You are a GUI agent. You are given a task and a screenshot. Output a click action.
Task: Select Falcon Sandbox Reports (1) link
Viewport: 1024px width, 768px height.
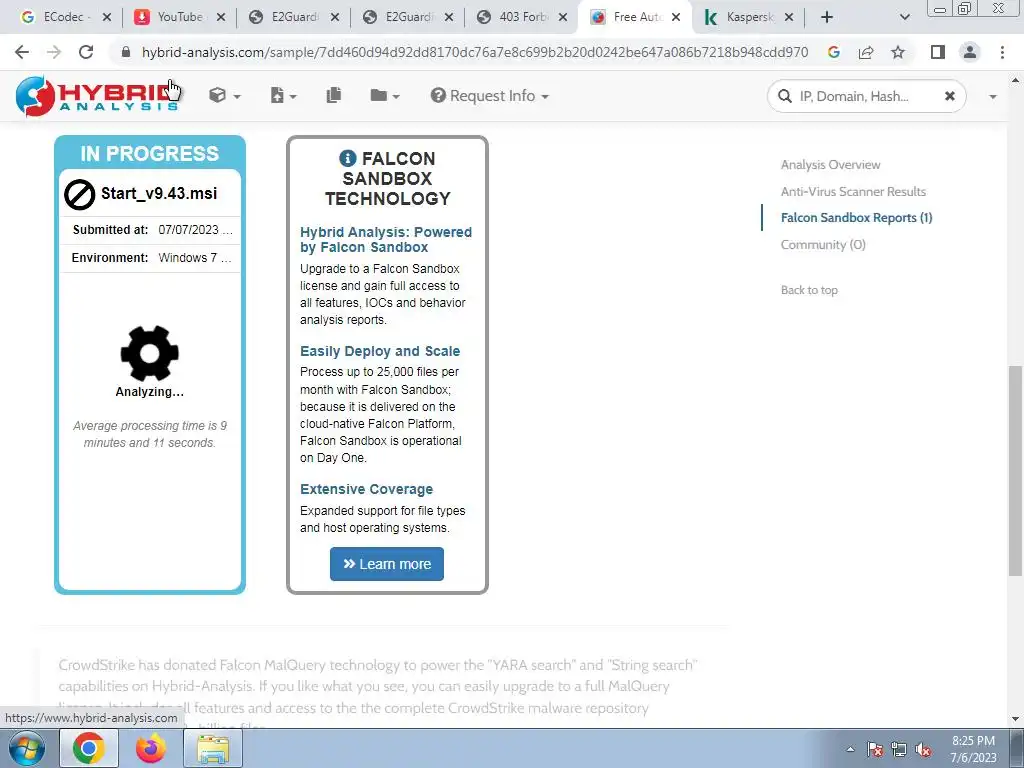point(856,217)
